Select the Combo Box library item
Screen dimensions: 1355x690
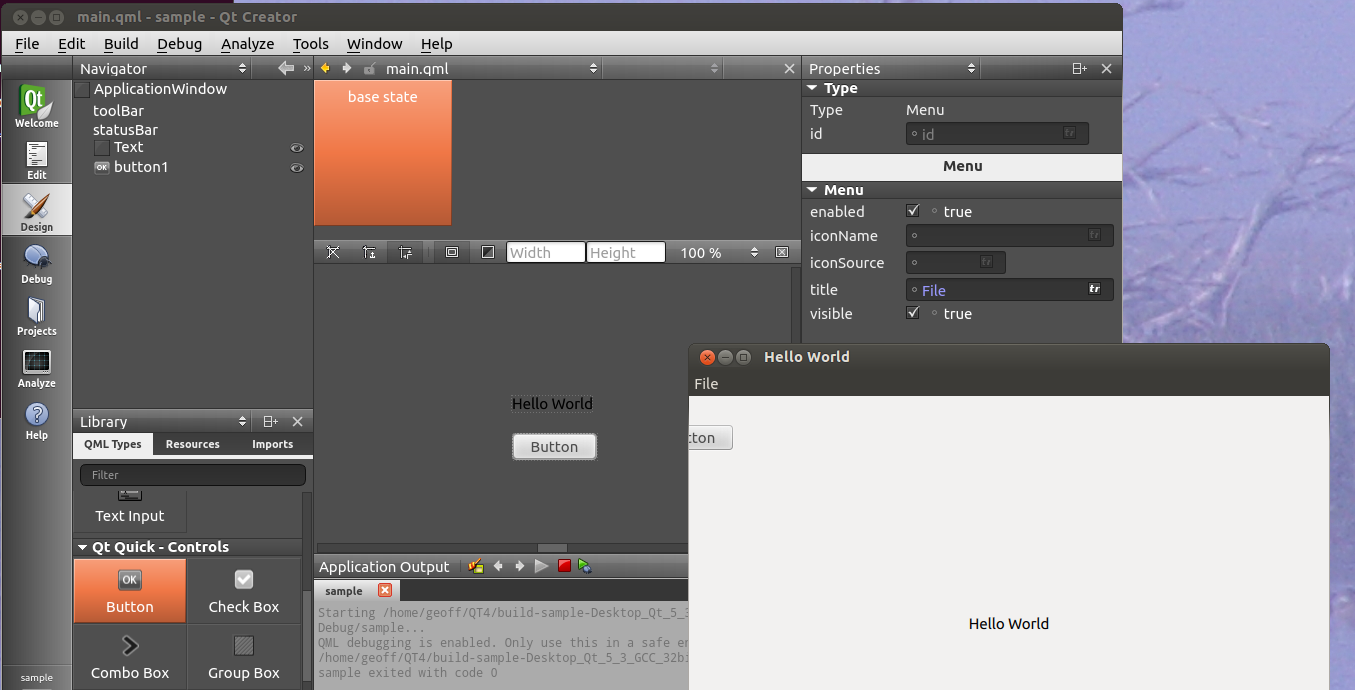[x=130, y=657]
